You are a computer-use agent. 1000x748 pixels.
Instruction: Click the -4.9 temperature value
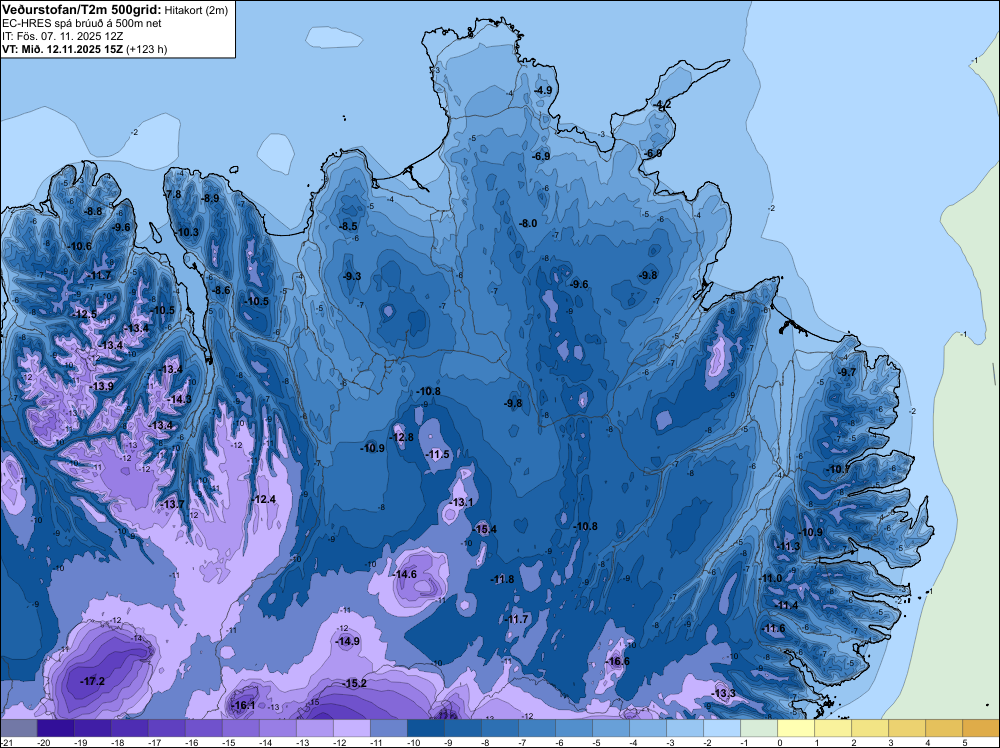[543, 91]
